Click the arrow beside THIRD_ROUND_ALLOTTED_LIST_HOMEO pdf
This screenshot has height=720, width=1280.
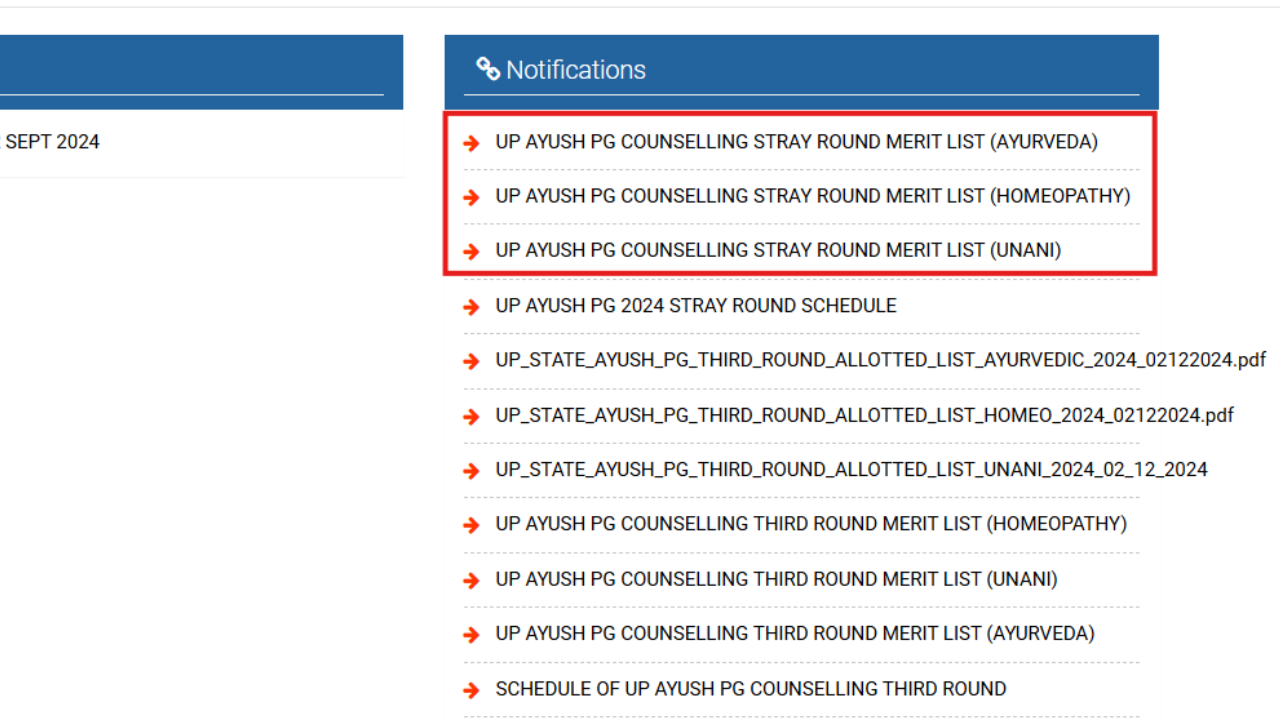471,416
